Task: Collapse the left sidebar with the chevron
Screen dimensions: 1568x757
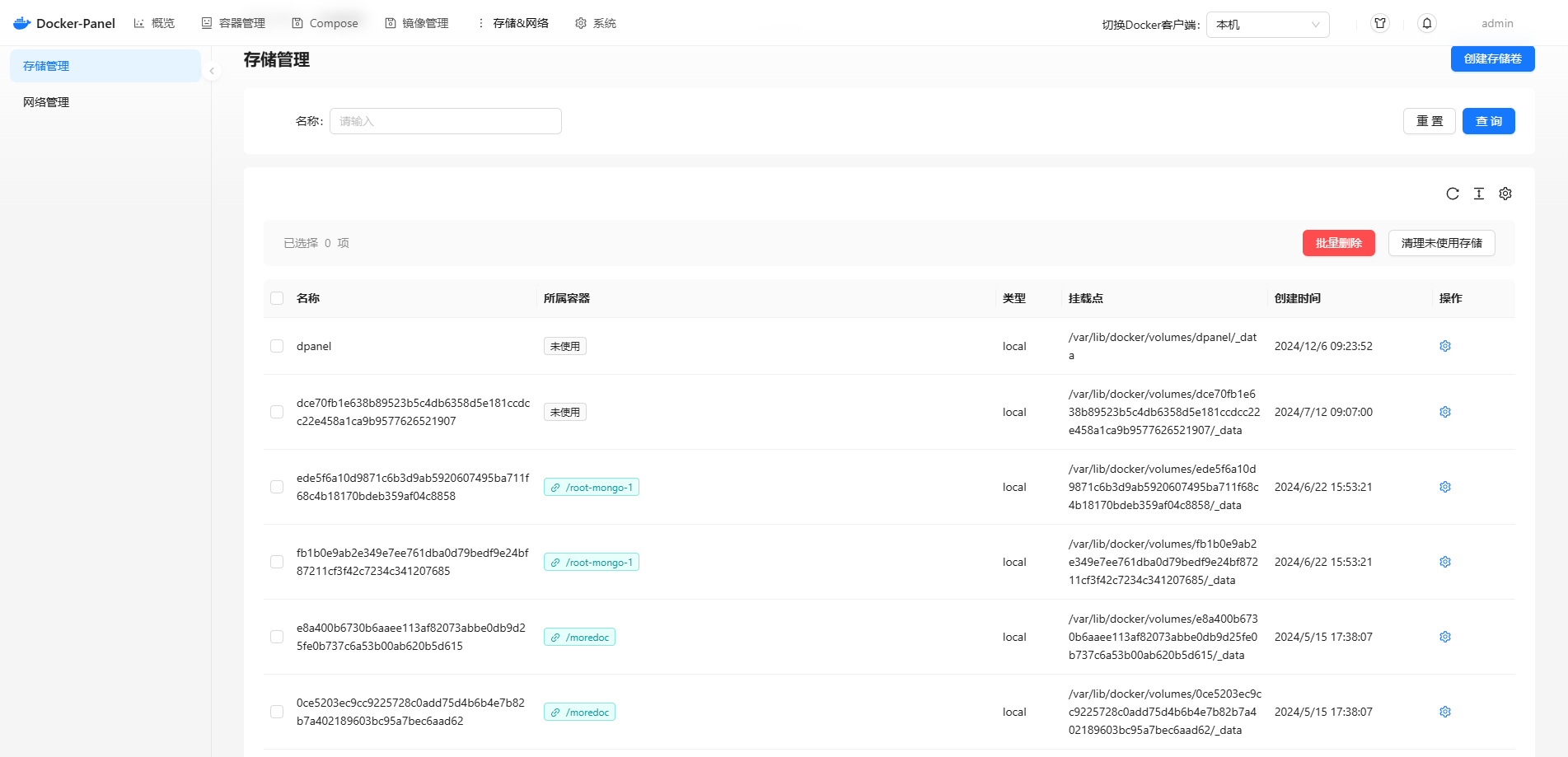Action: coord(212,71)
